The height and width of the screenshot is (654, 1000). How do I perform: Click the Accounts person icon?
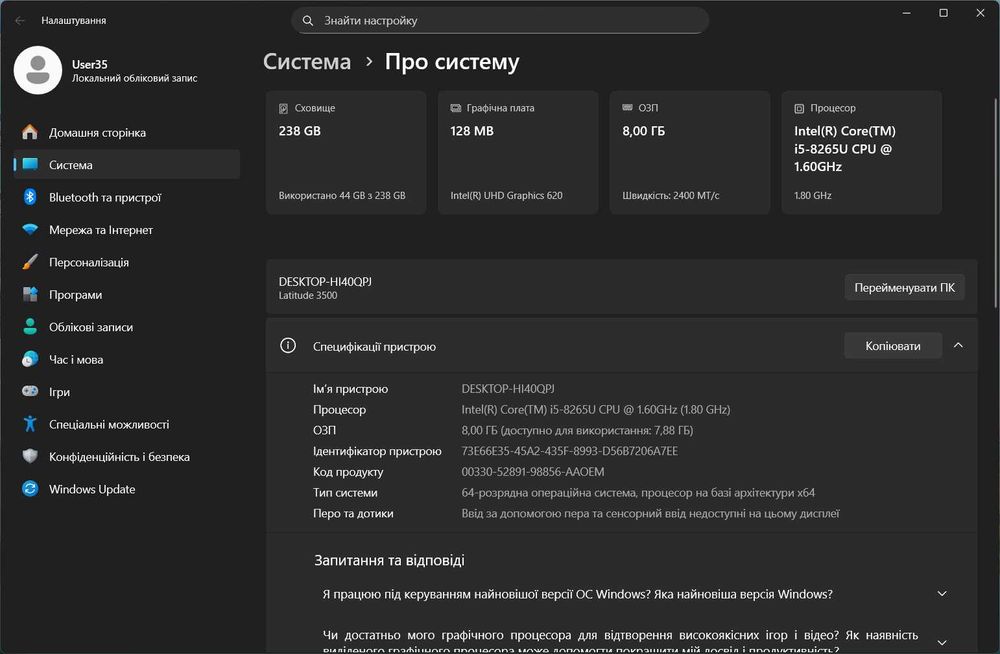point(30,327)
